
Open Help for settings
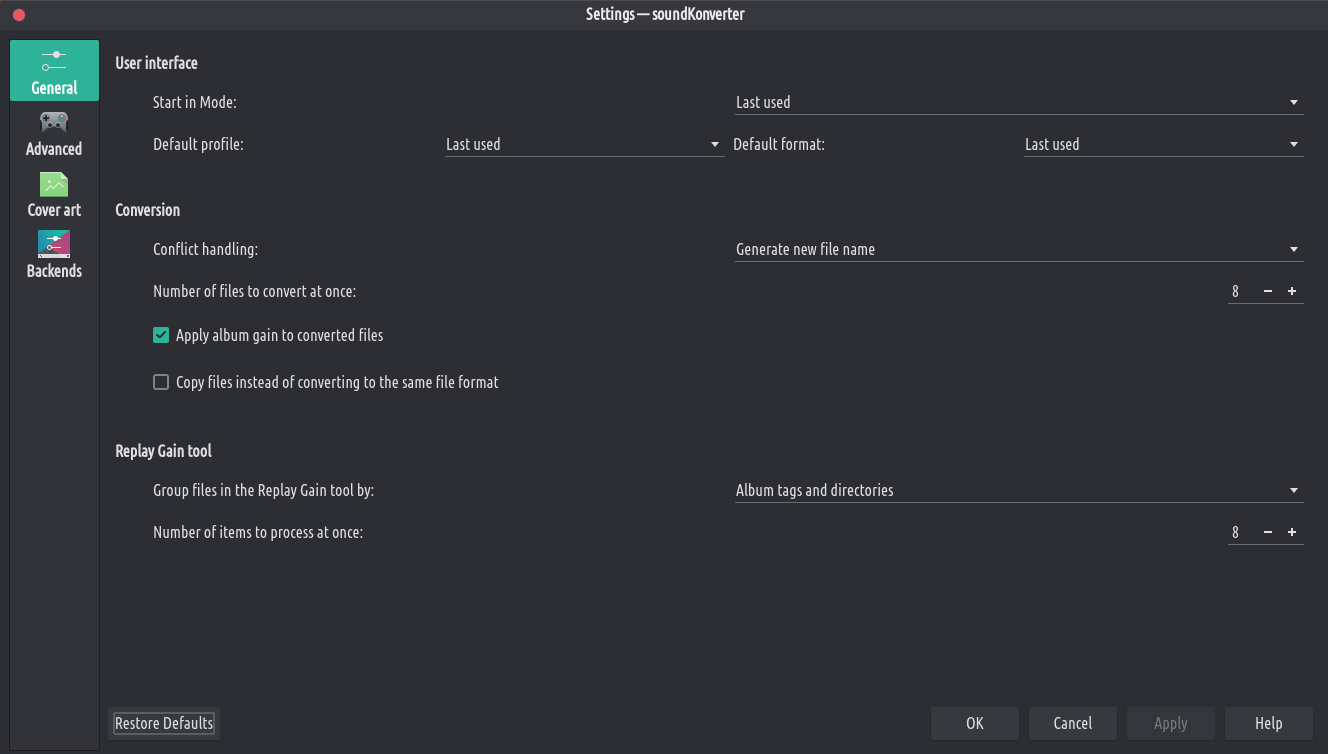pyautogui.click(x=1269, y=723)
